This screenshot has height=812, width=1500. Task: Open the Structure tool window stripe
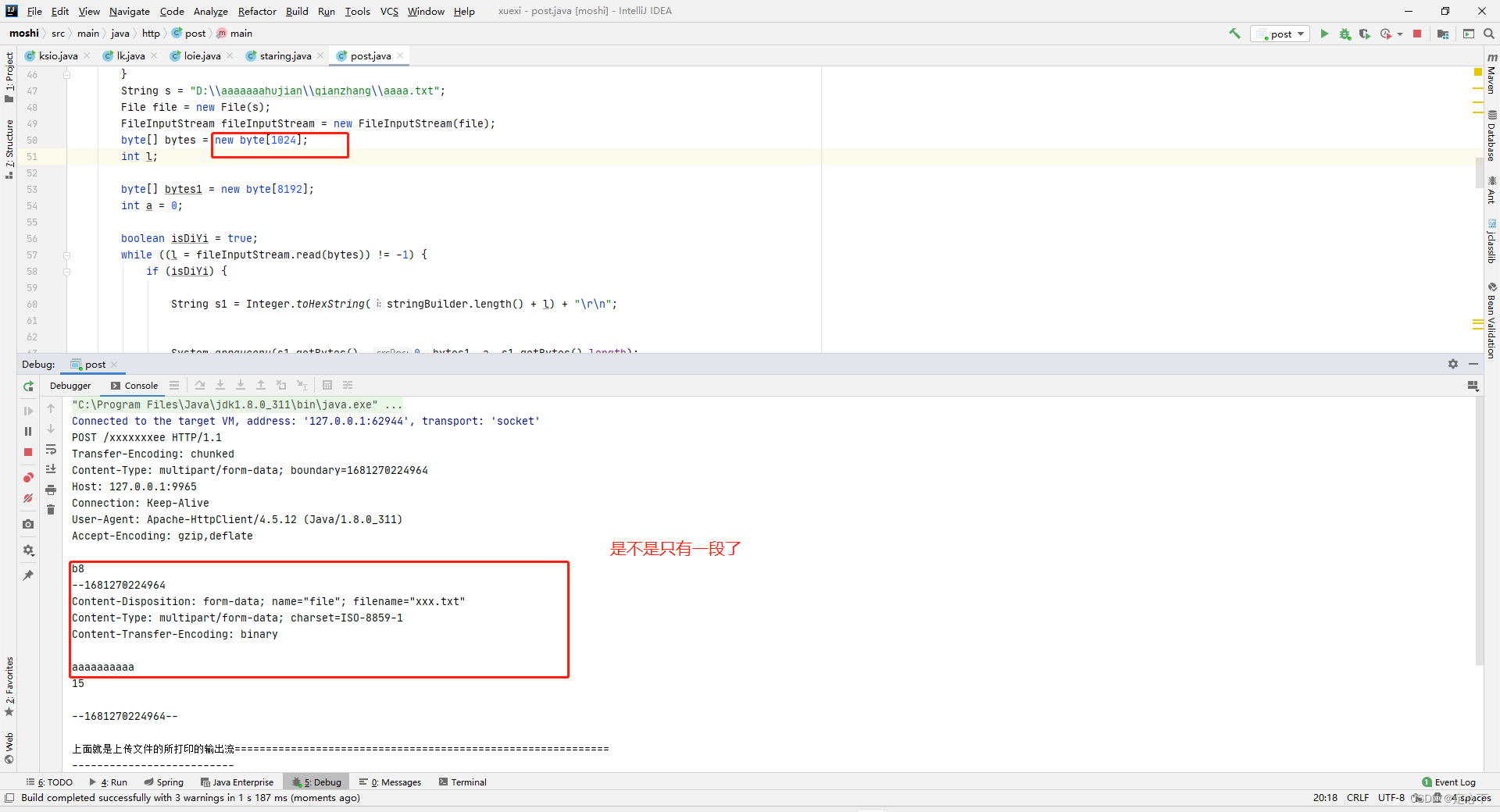(x=9, y=148)
